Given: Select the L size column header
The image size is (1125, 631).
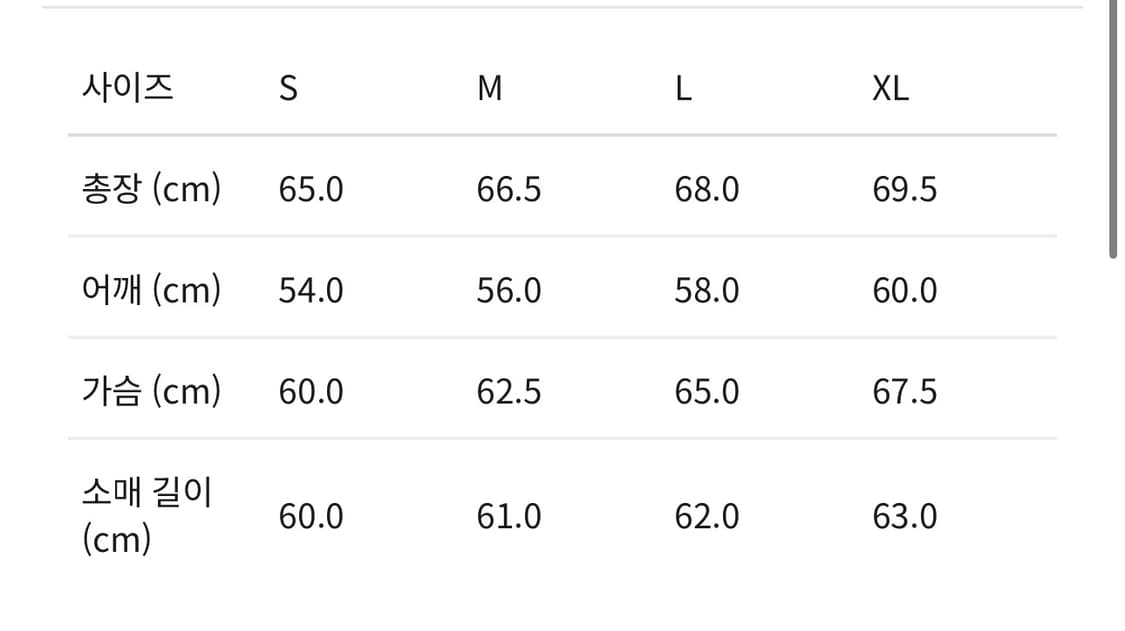Looking at the screenshot, I should coord(683,89).
